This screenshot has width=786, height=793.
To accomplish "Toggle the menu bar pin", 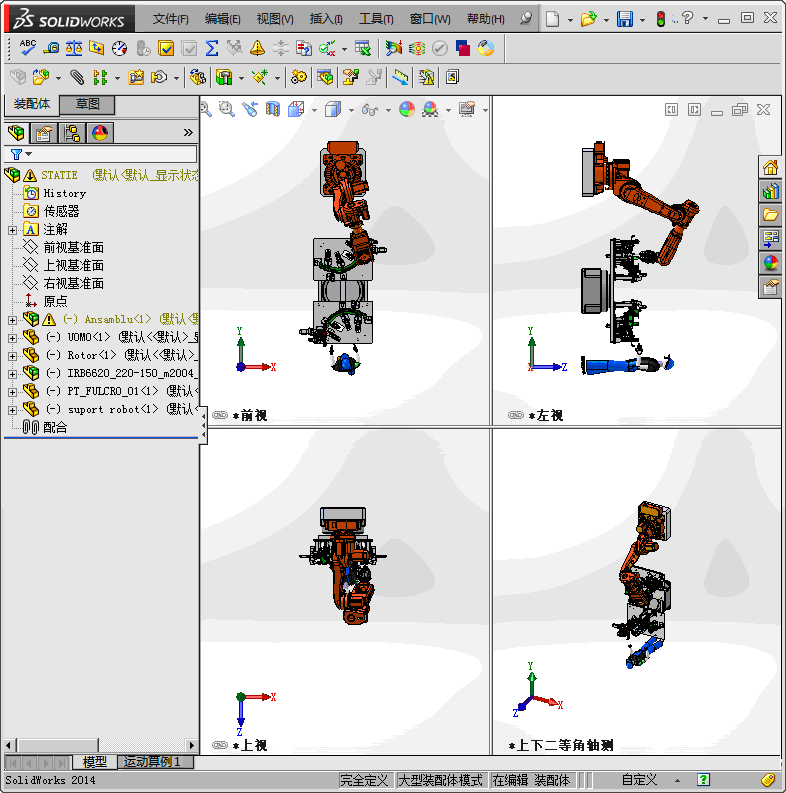I will pos(526,19).
